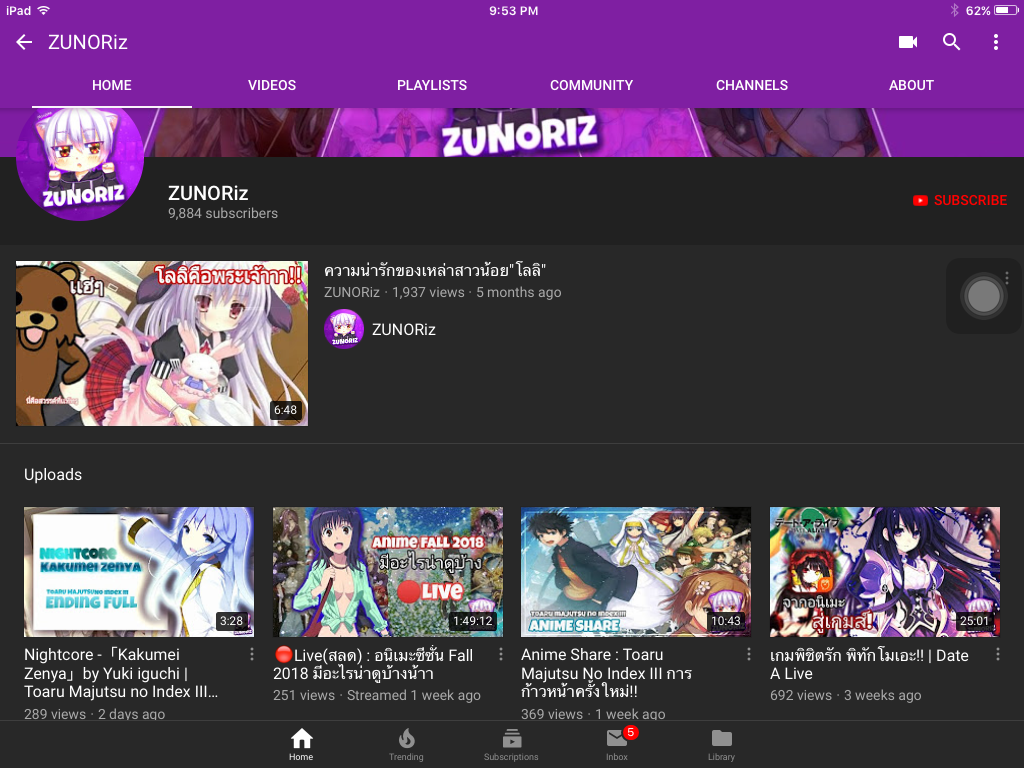Play the featured 6:48 video thumbnail

pyautogui.click(x=162, y=344)
